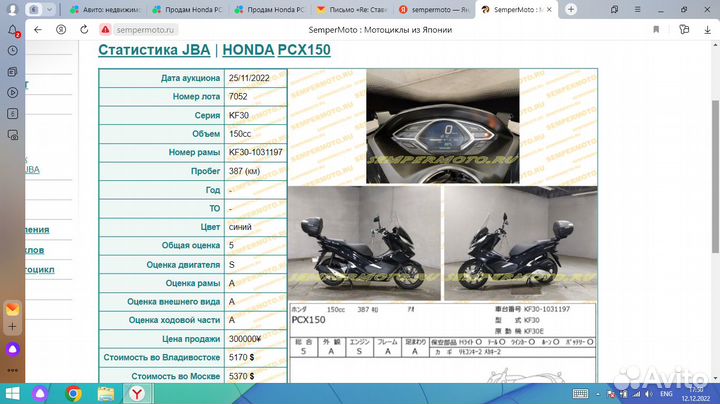The image size is (720, 404).
Task: Reload the current page
Action: [84, 30]
